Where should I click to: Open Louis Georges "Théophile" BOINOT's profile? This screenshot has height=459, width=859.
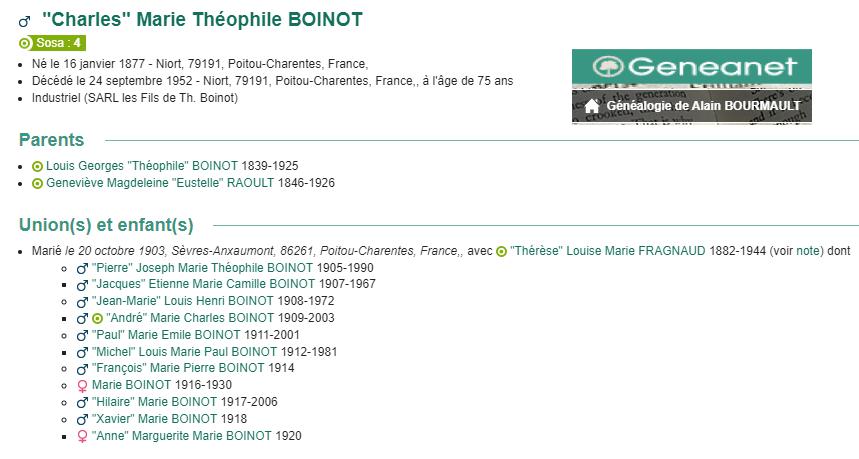click(x=142, y=166)
